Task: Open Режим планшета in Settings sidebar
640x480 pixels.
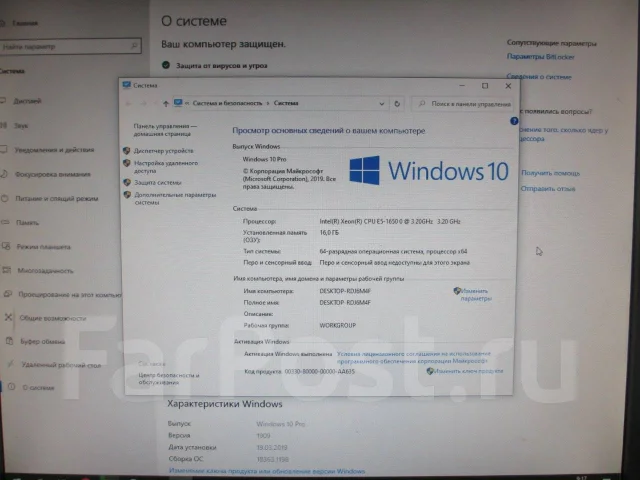Action: coord(43,247)
